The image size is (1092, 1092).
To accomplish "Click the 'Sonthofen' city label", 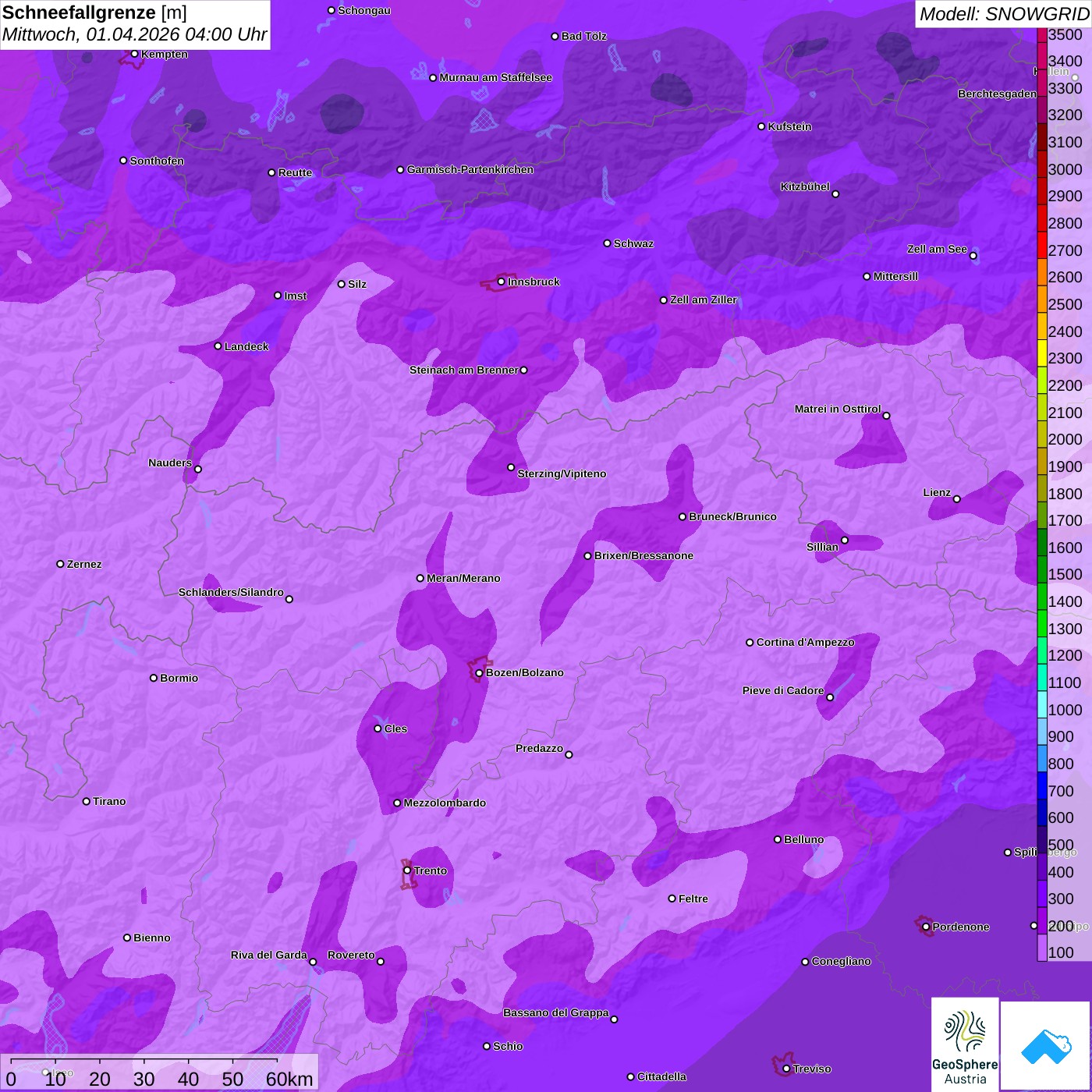I will point(157,161).
